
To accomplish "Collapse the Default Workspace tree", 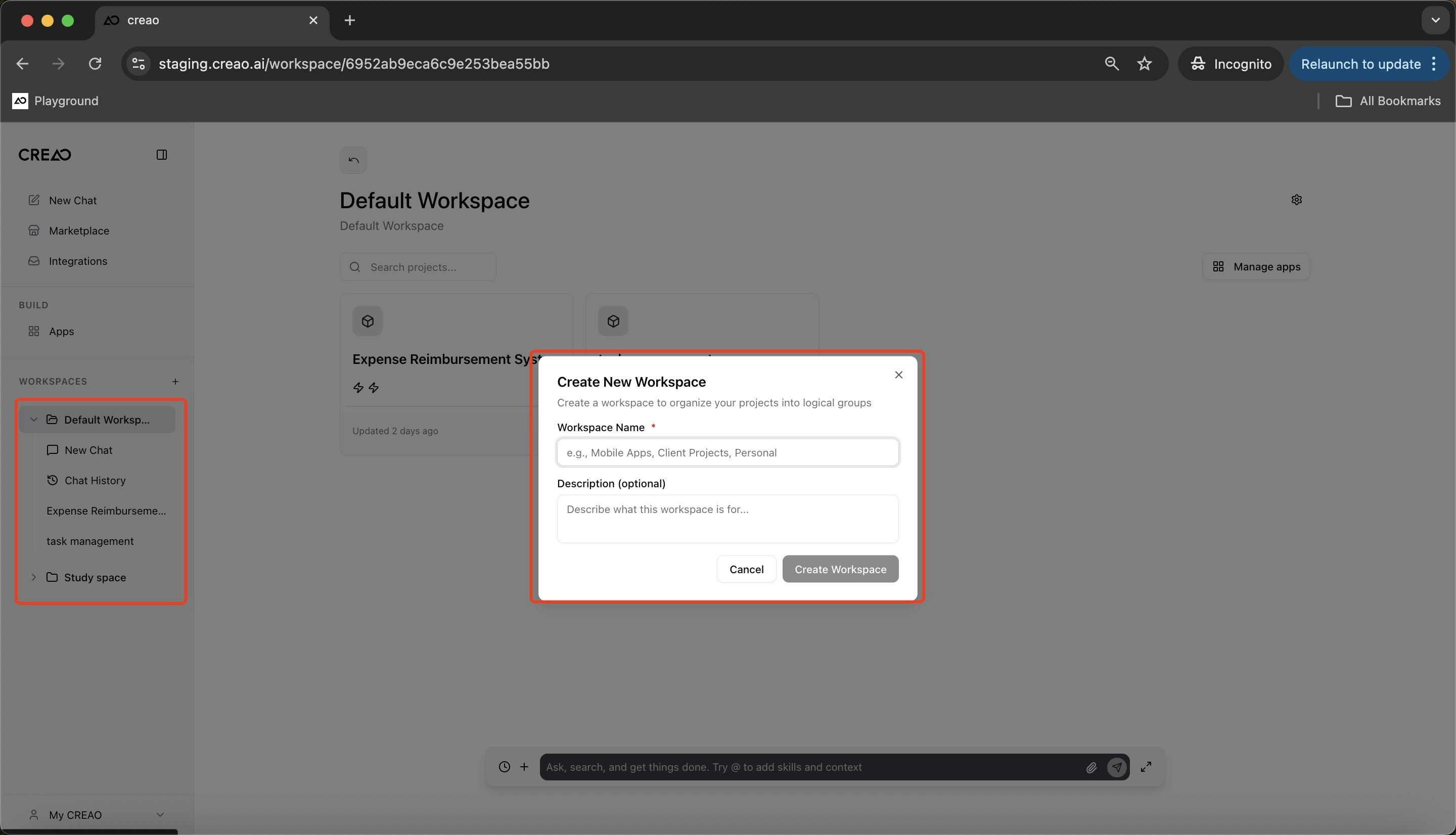I will pos(33,420).
